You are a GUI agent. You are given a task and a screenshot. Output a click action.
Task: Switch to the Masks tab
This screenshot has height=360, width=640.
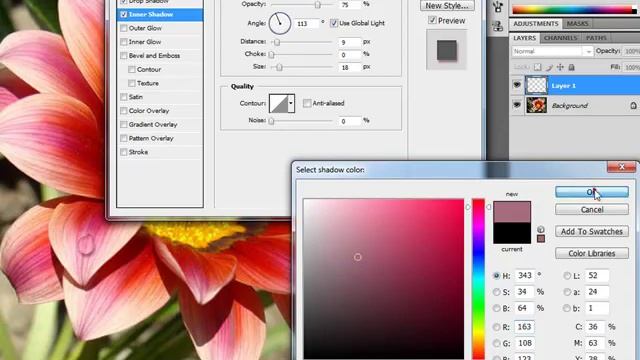click(577, 24)
